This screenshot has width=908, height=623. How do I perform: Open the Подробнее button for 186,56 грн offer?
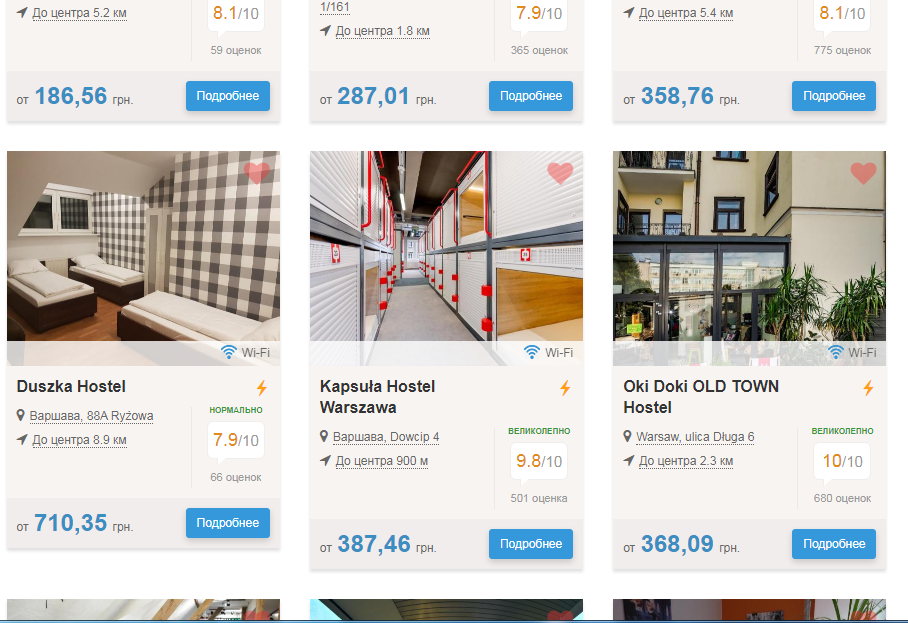pyautogui.click(x=228, y=96)
